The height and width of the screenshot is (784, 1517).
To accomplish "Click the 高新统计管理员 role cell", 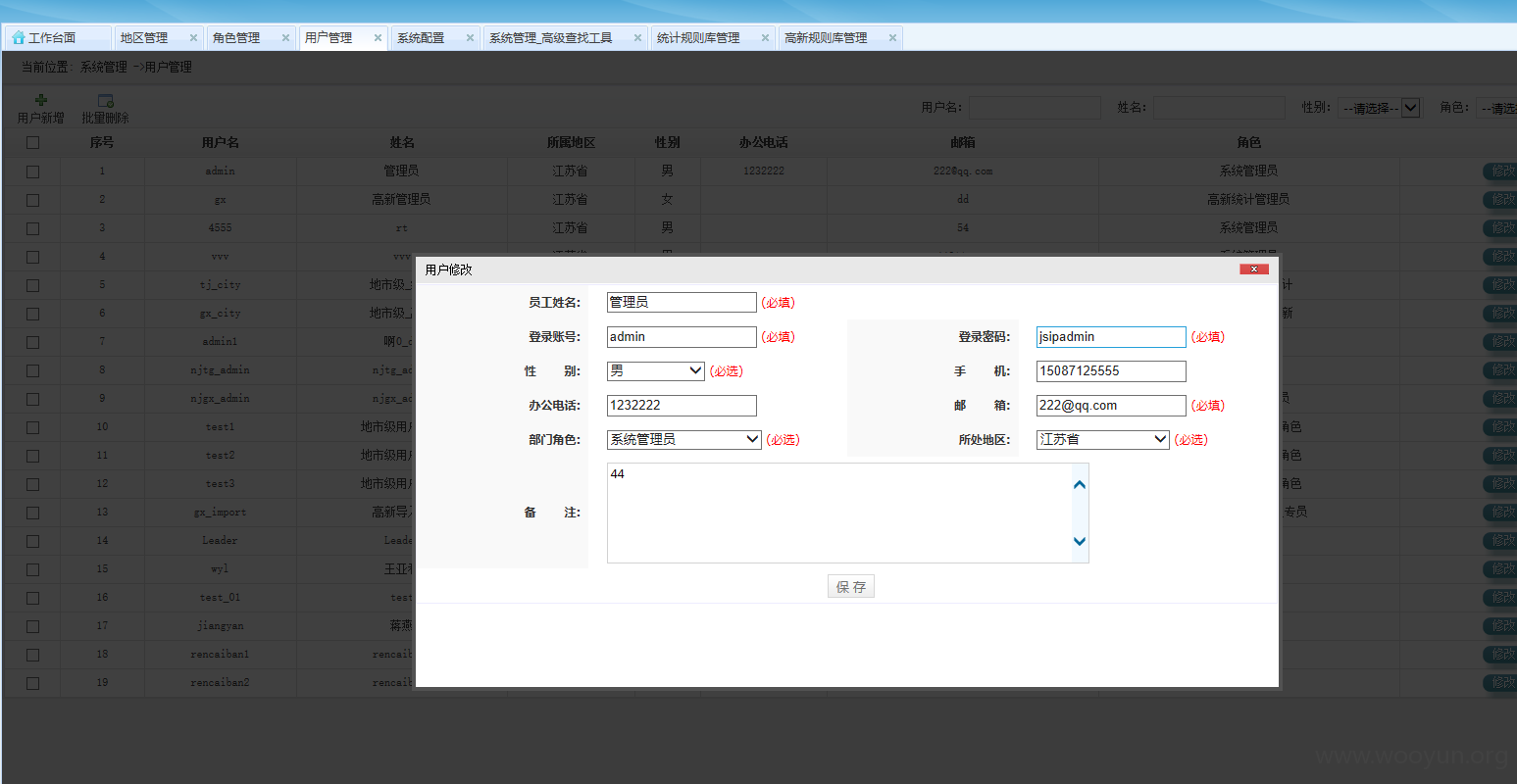I will click(1248, 200).
